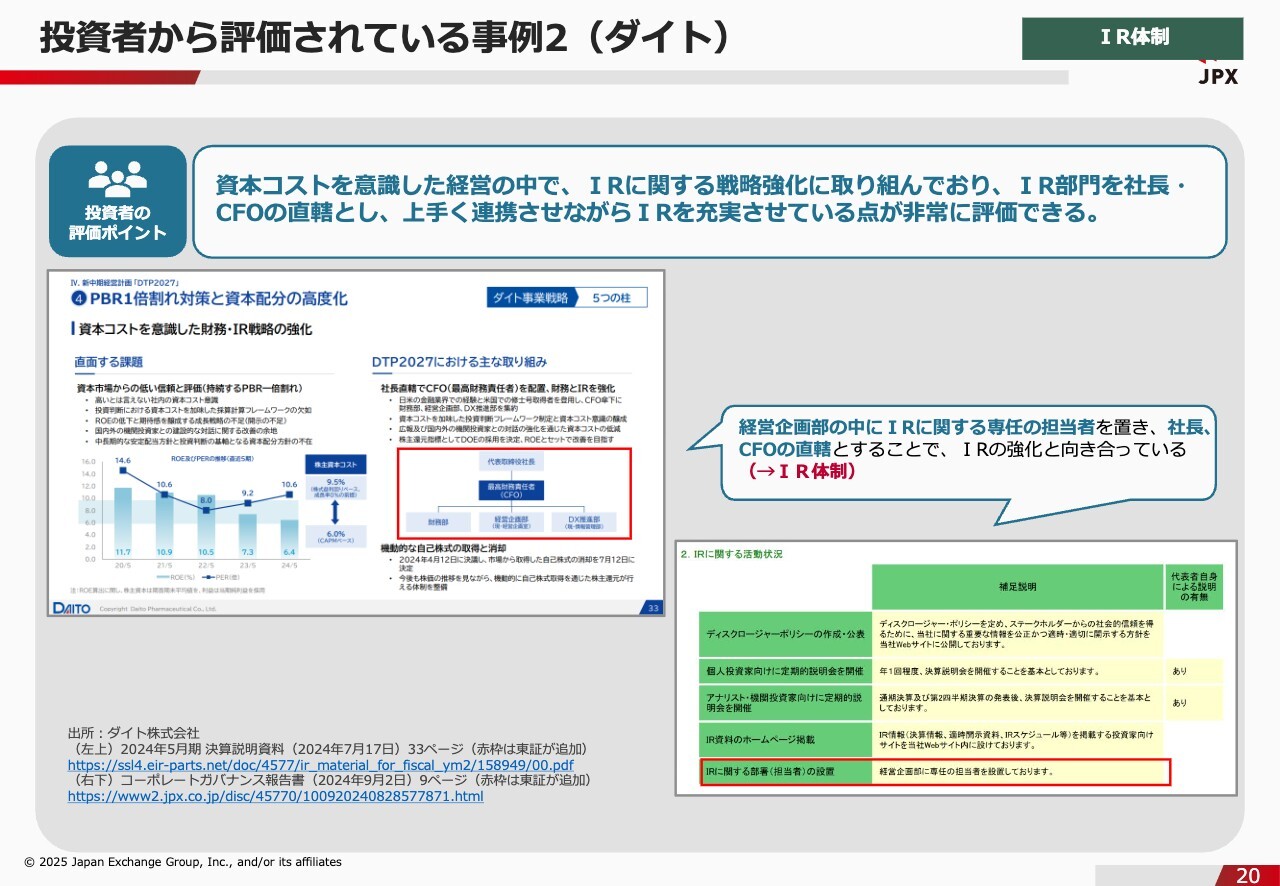Click the 最高財務責任者 (CFO) box
The width and height of the screenshot is (1280, 886).
(511, 490)
